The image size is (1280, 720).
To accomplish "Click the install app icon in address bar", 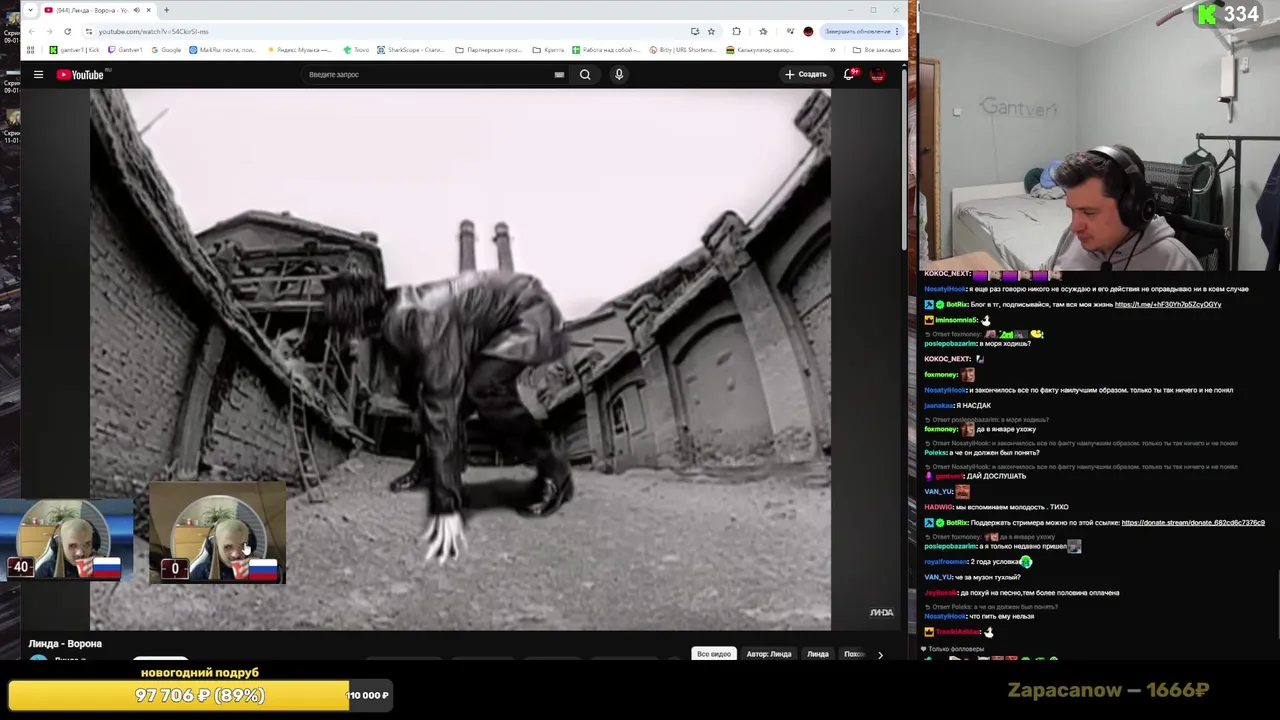I will [695, 31].
